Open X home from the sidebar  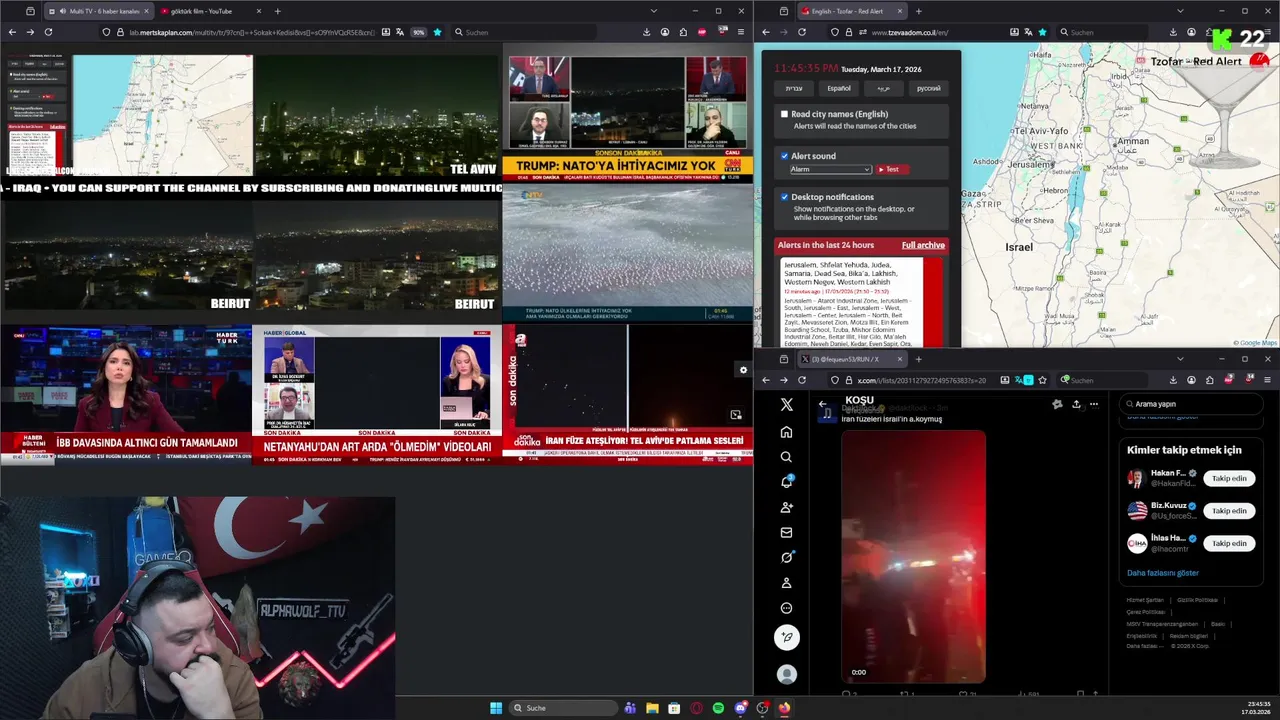[787, 432]
